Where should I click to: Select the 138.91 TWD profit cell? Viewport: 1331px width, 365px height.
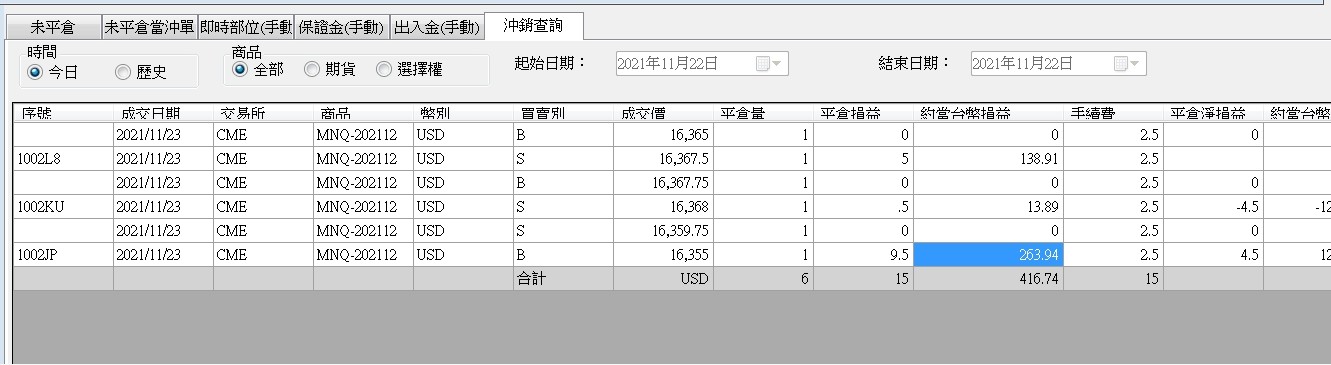click(x=988, y=159)
